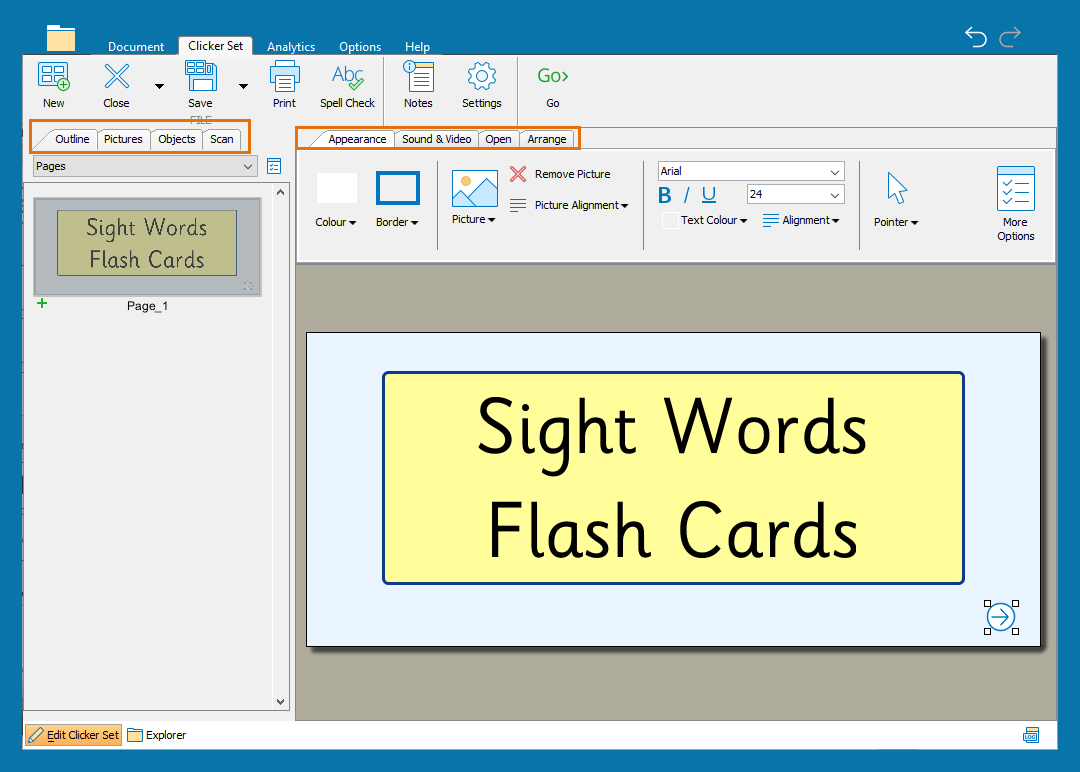This screenshot has width=1080, height=772.
Task: Expand the Pages dropdown list
Action: pos(248,167)
